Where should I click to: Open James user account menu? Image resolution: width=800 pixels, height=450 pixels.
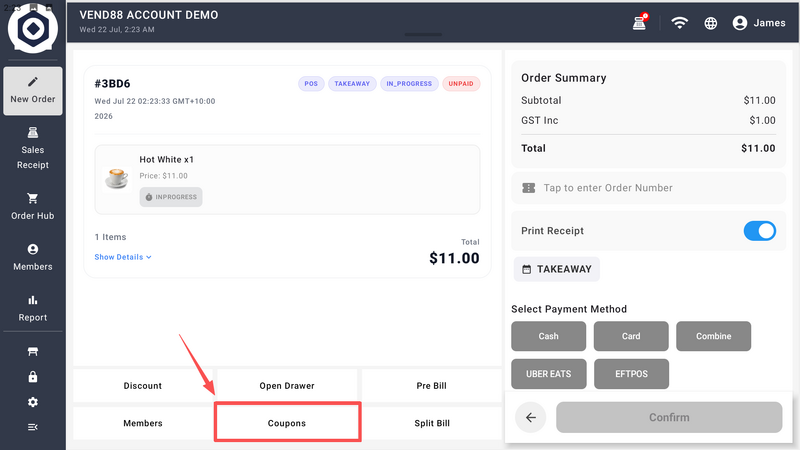(x=759, y=23)
